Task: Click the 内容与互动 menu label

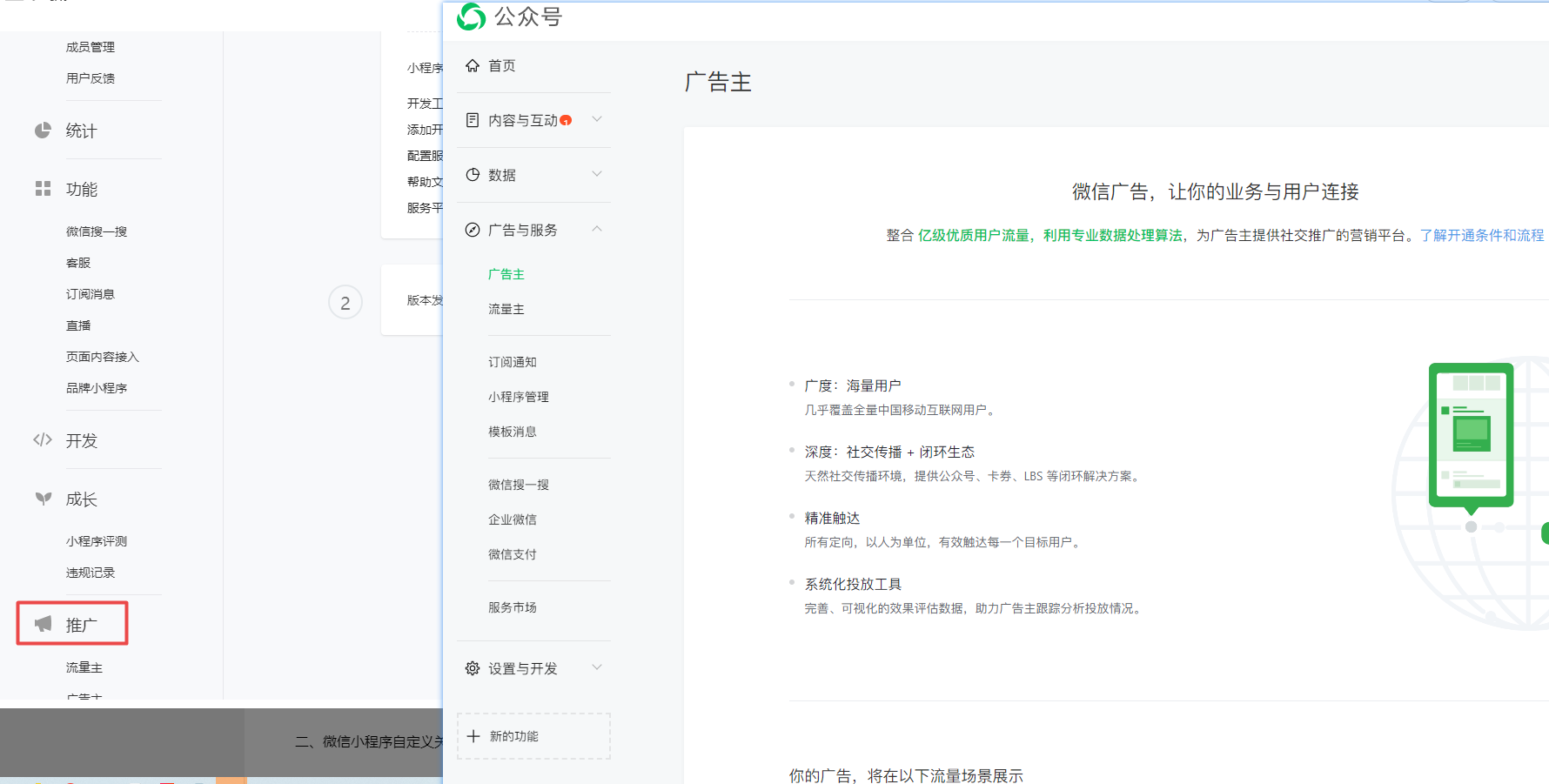Action: pos(523,120)
